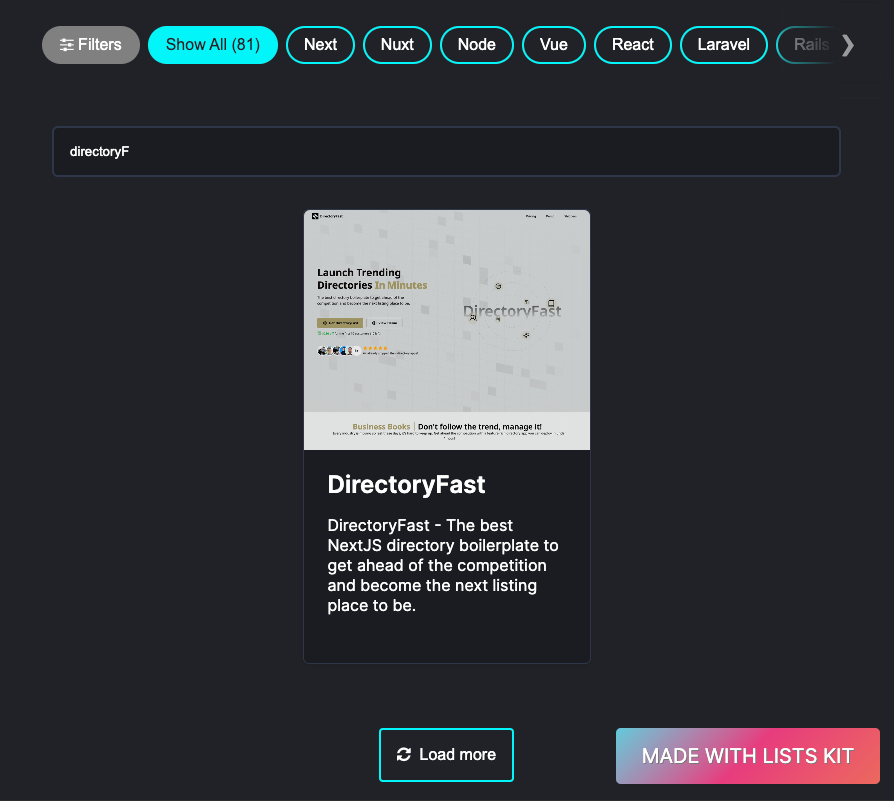Show more categories with the right chevron
This screenshot has width=894, height=801.
point(848,45)
